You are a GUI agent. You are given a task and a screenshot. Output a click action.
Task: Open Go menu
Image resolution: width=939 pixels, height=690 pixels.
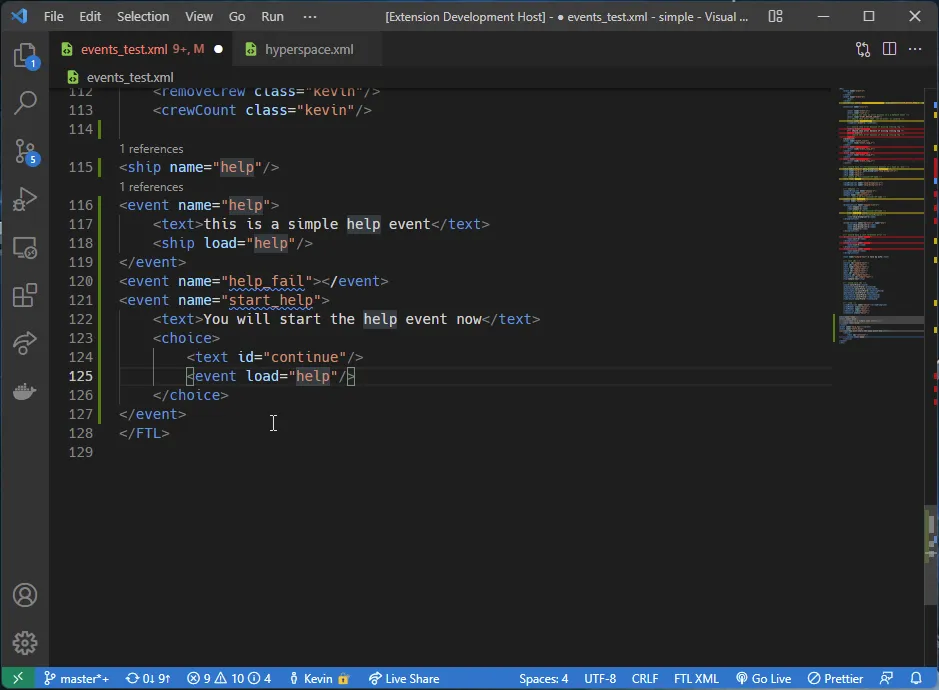(x=237, y=16)
